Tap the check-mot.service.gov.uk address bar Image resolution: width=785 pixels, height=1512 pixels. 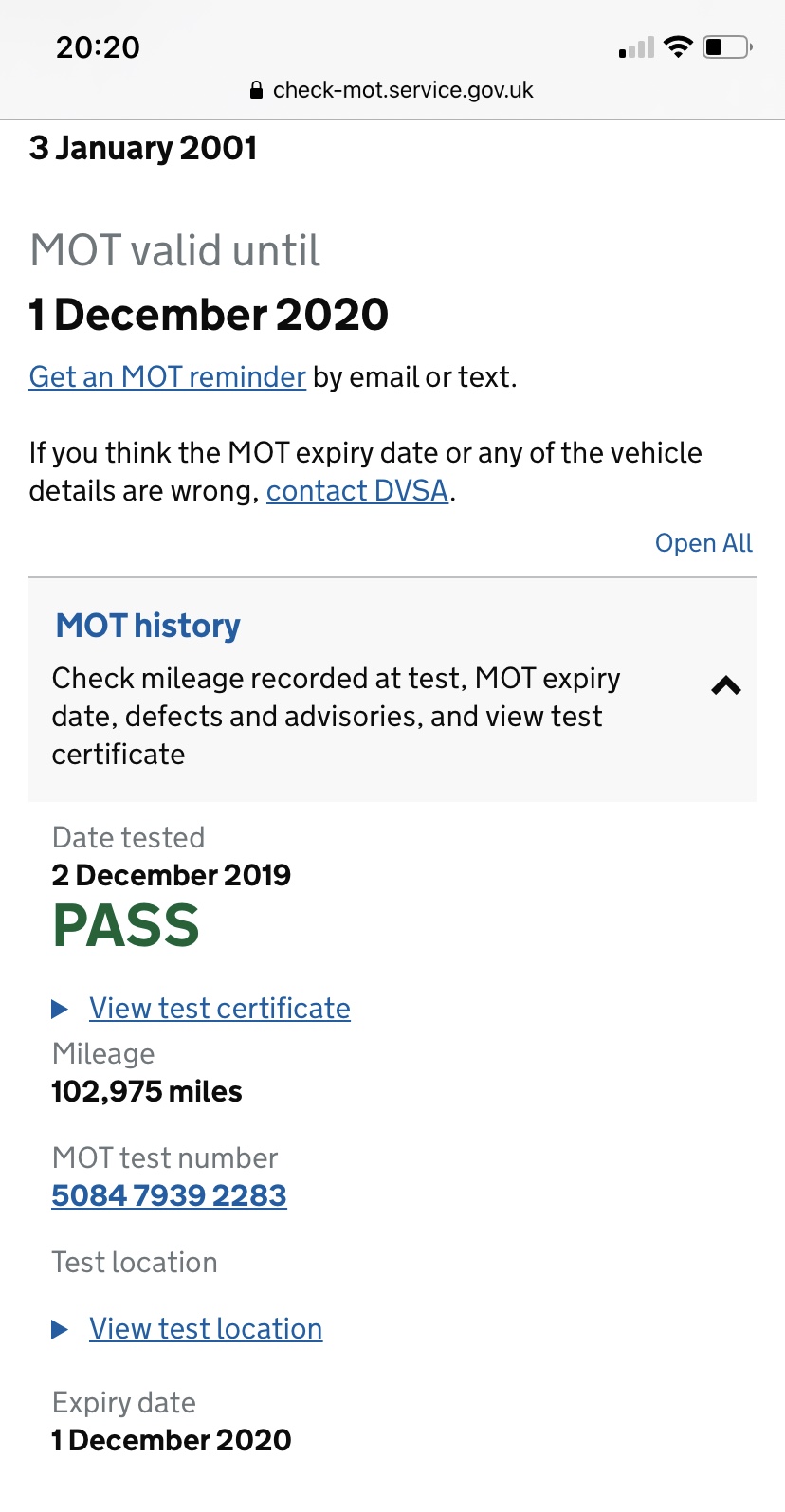pyautogui.click(x=392, y=90)
